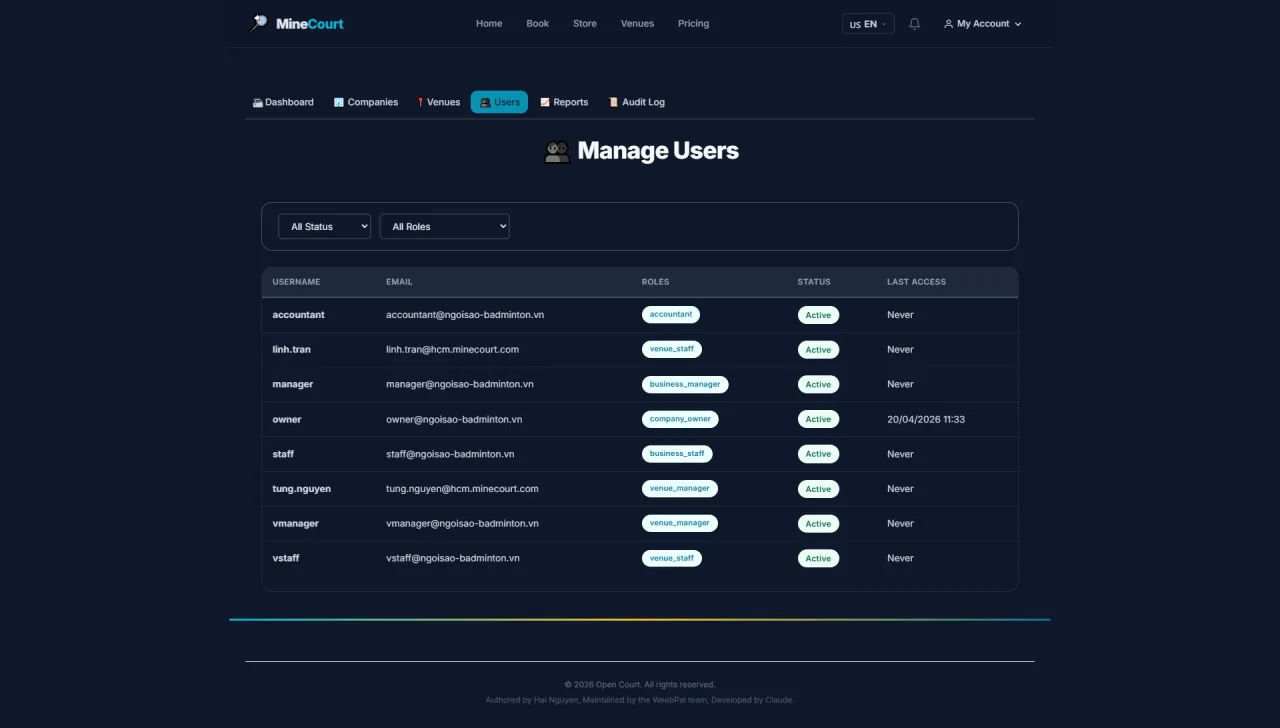
Task: Expand the My Account menu
Action: [983, 24]
